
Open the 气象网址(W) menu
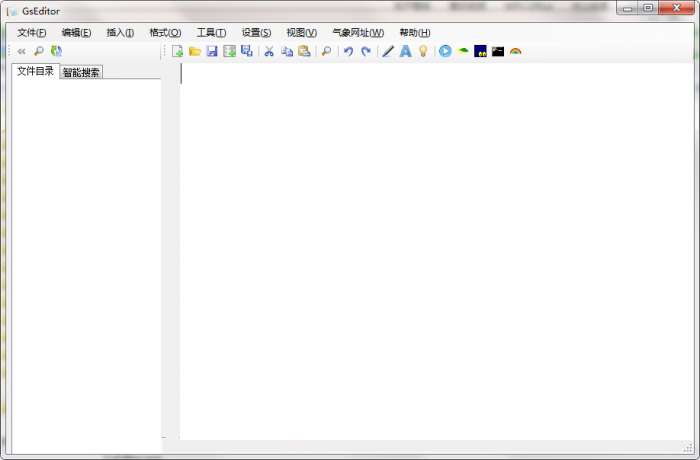pos(358,33)
